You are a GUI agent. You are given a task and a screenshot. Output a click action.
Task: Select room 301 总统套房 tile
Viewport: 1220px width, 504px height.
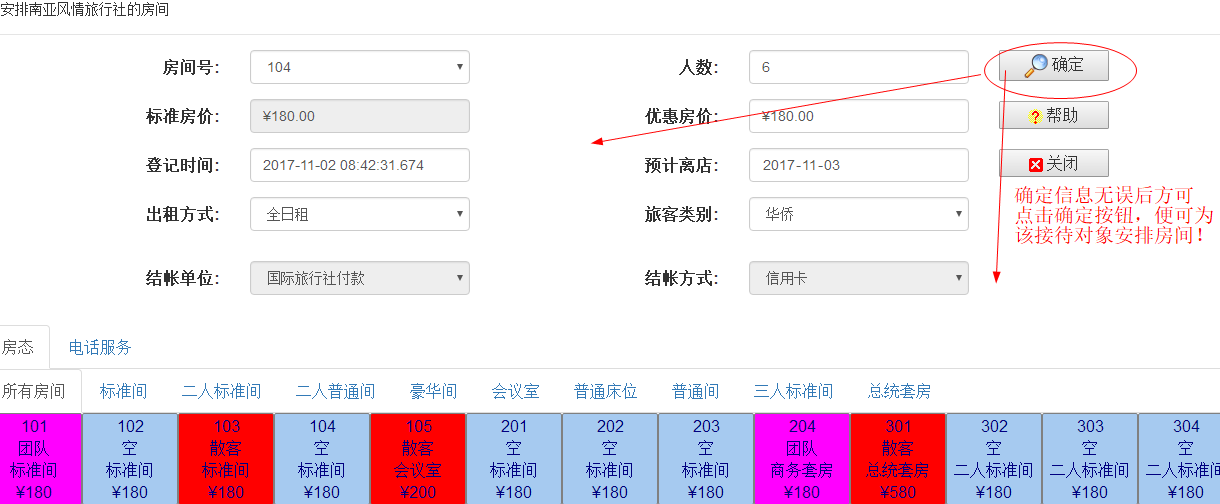pyautogui.click(x=899, y=459)
